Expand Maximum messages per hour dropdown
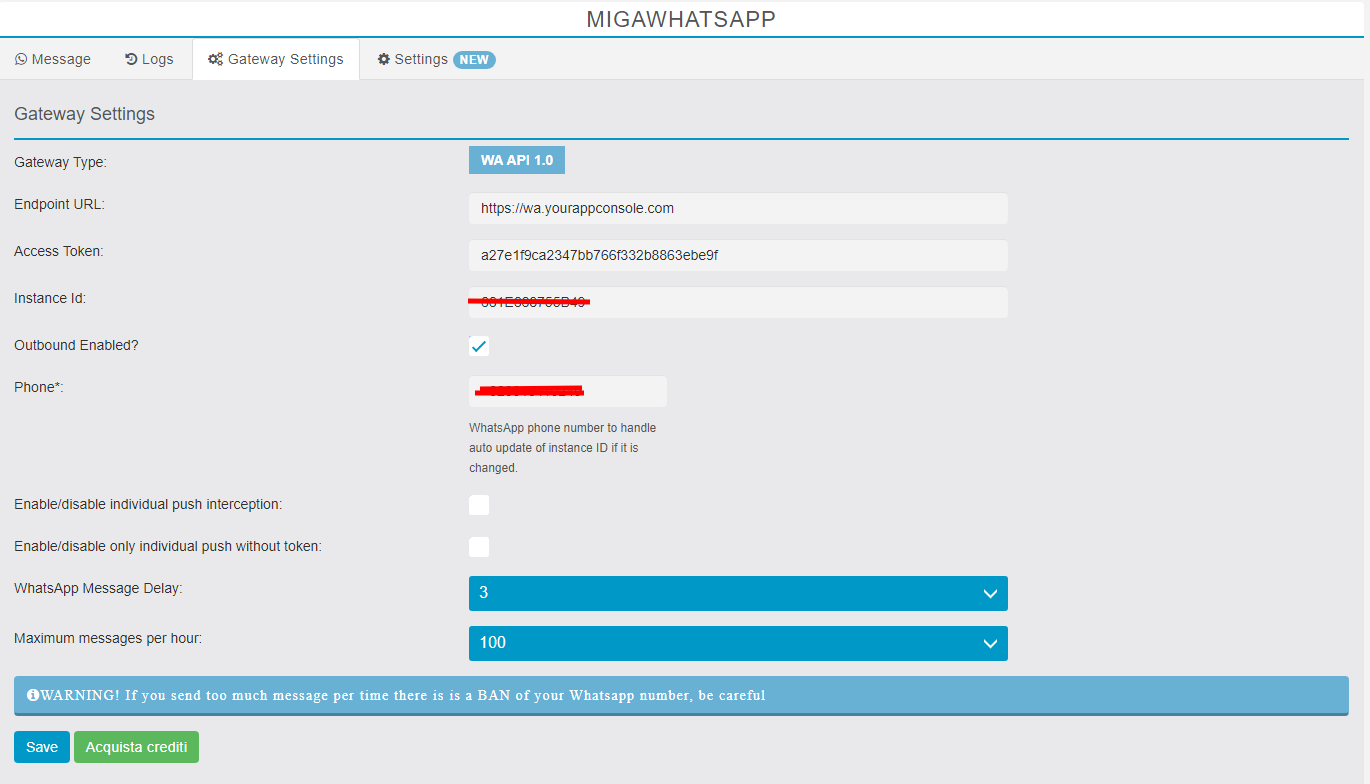Image resolution: width=1370 pixels, height=784 pixels. 737,643
